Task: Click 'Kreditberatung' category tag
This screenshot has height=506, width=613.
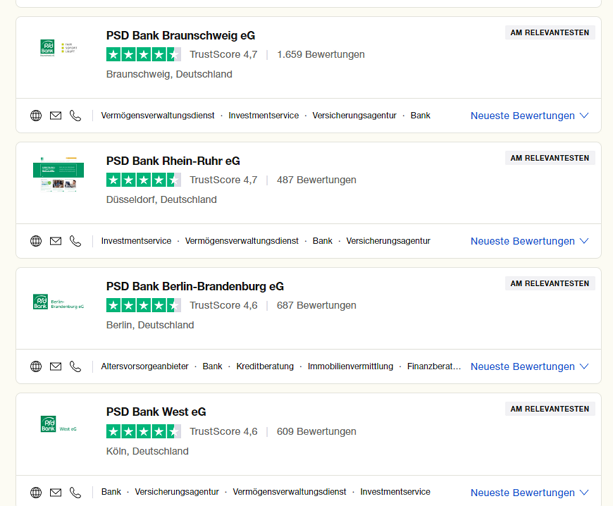Action: click(x=265, y=366)
